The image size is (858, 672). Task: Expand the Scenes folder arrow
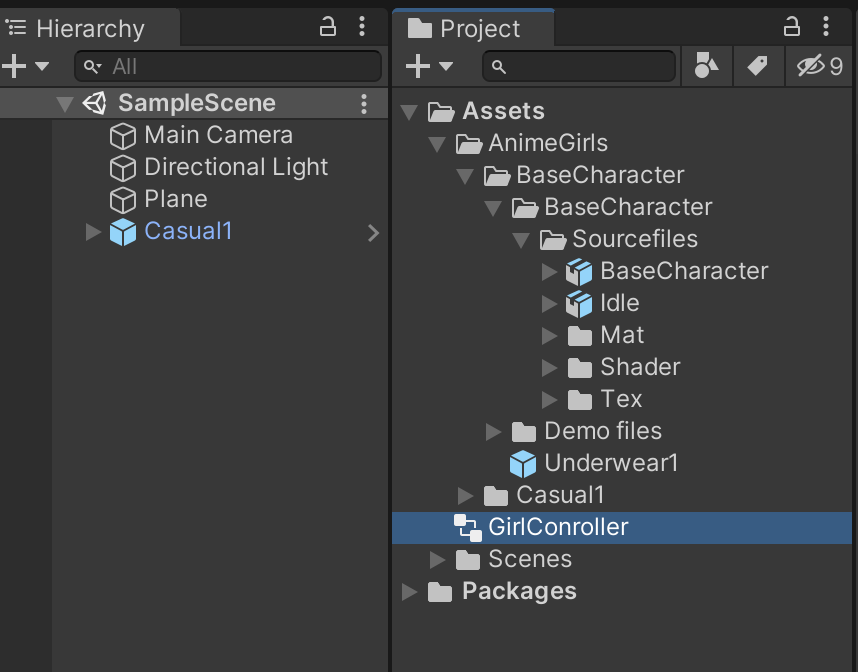[437, 560]
